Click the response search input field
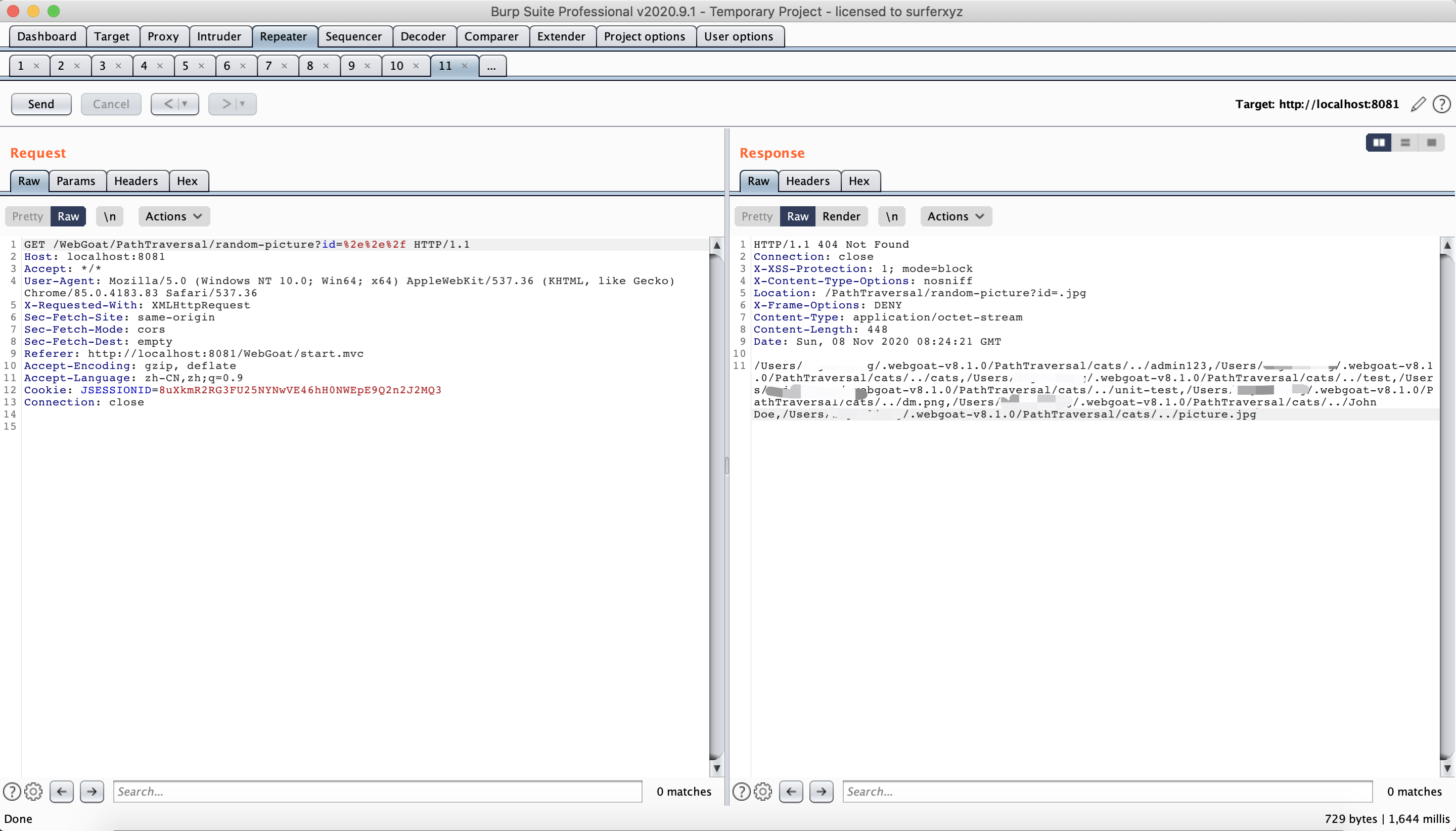1456x831 pixels. coord(1107,791)
